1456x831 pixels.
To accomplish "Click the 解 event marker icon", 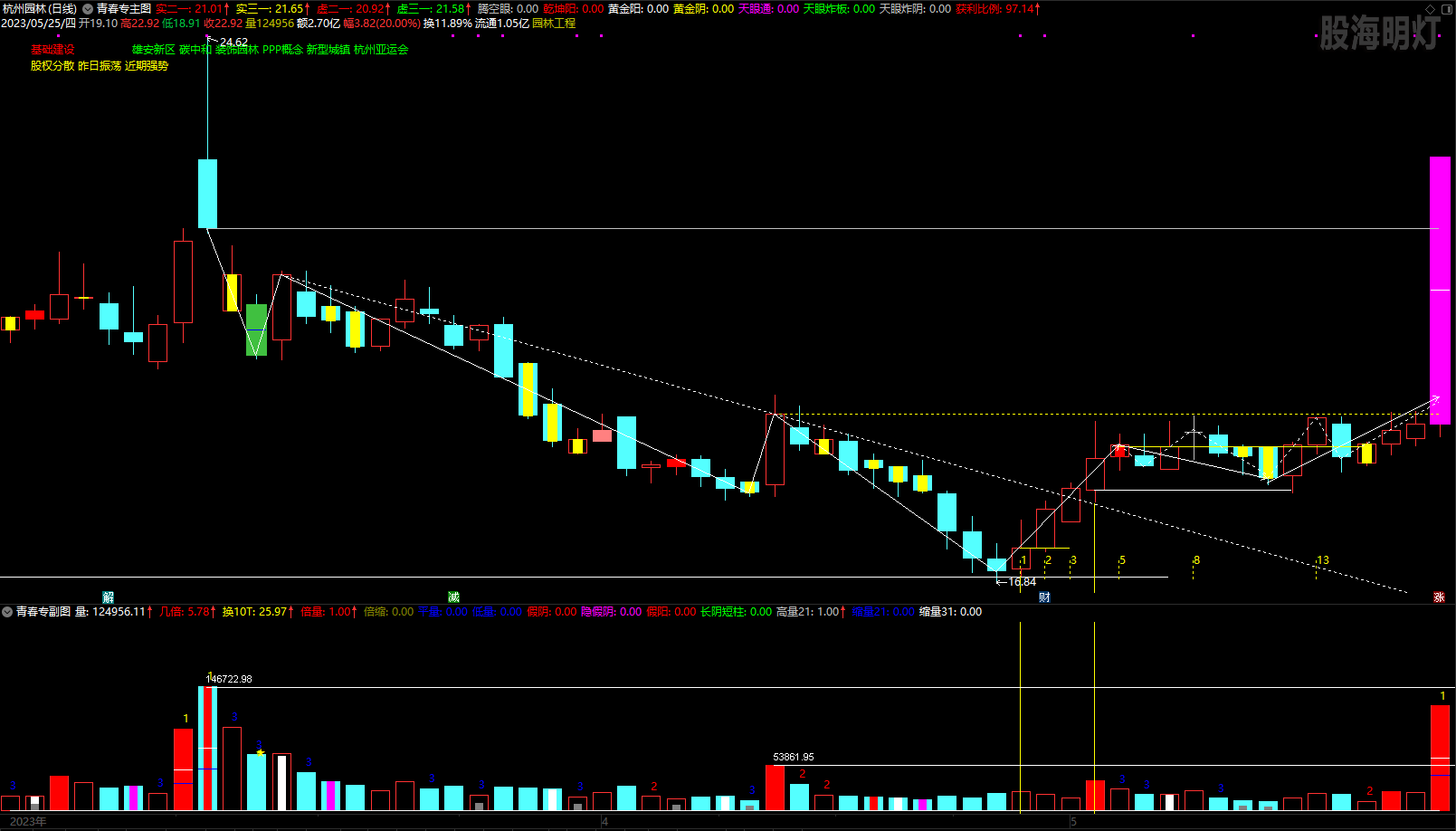I will click(x=109, y=597).
